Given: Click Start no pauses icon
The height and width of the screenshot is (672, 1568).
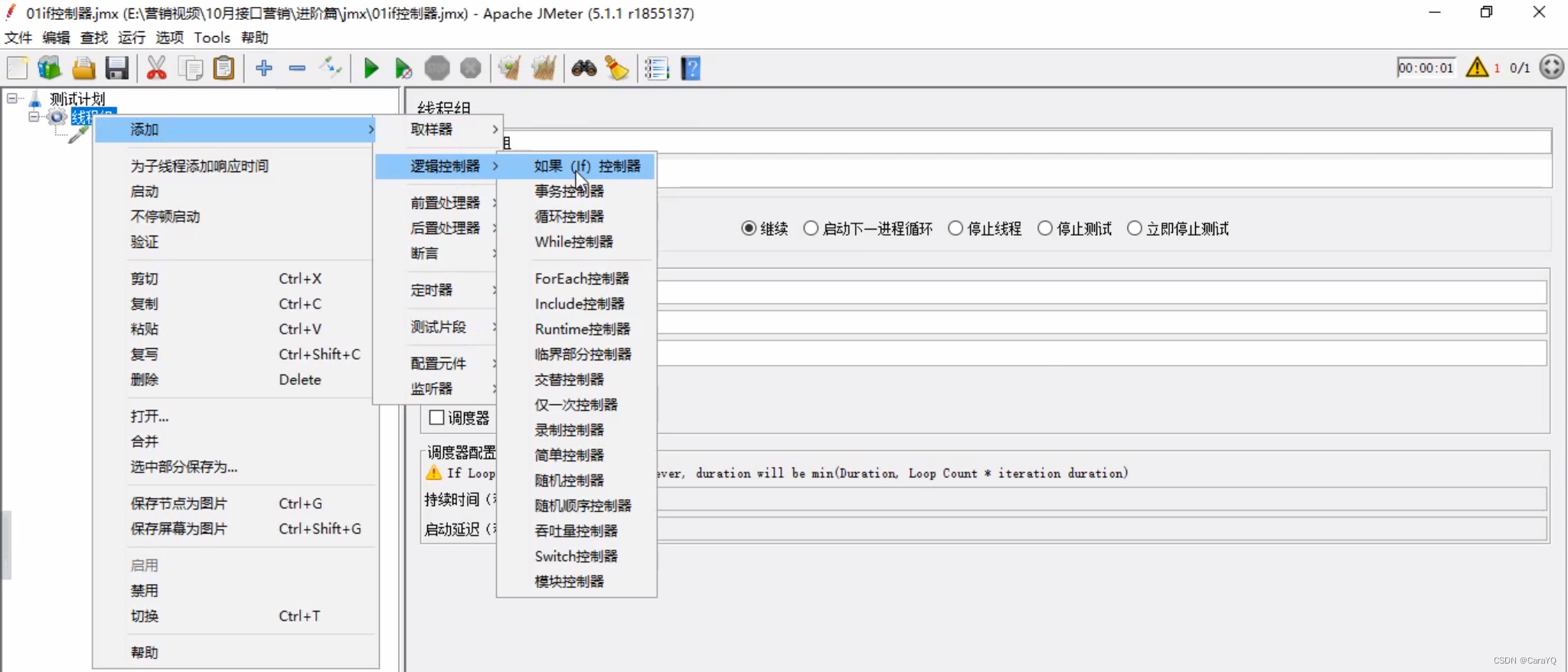Looking at the screenshot, I should click(x=403, y=68).
